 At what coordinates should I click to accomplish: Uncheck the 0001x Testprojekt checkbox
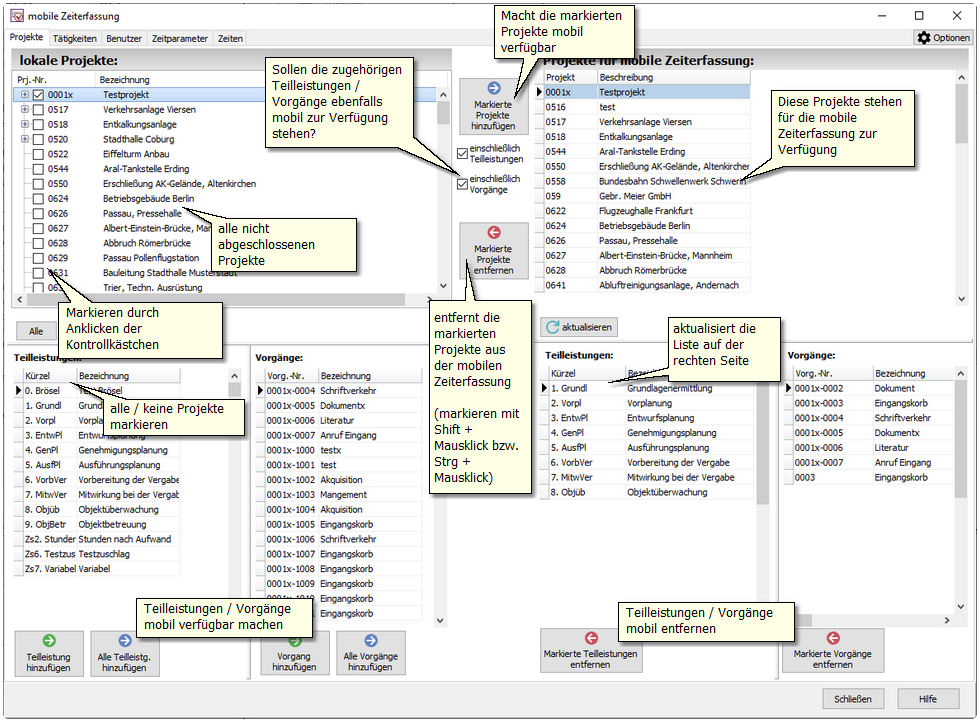(x=38, y=95)
